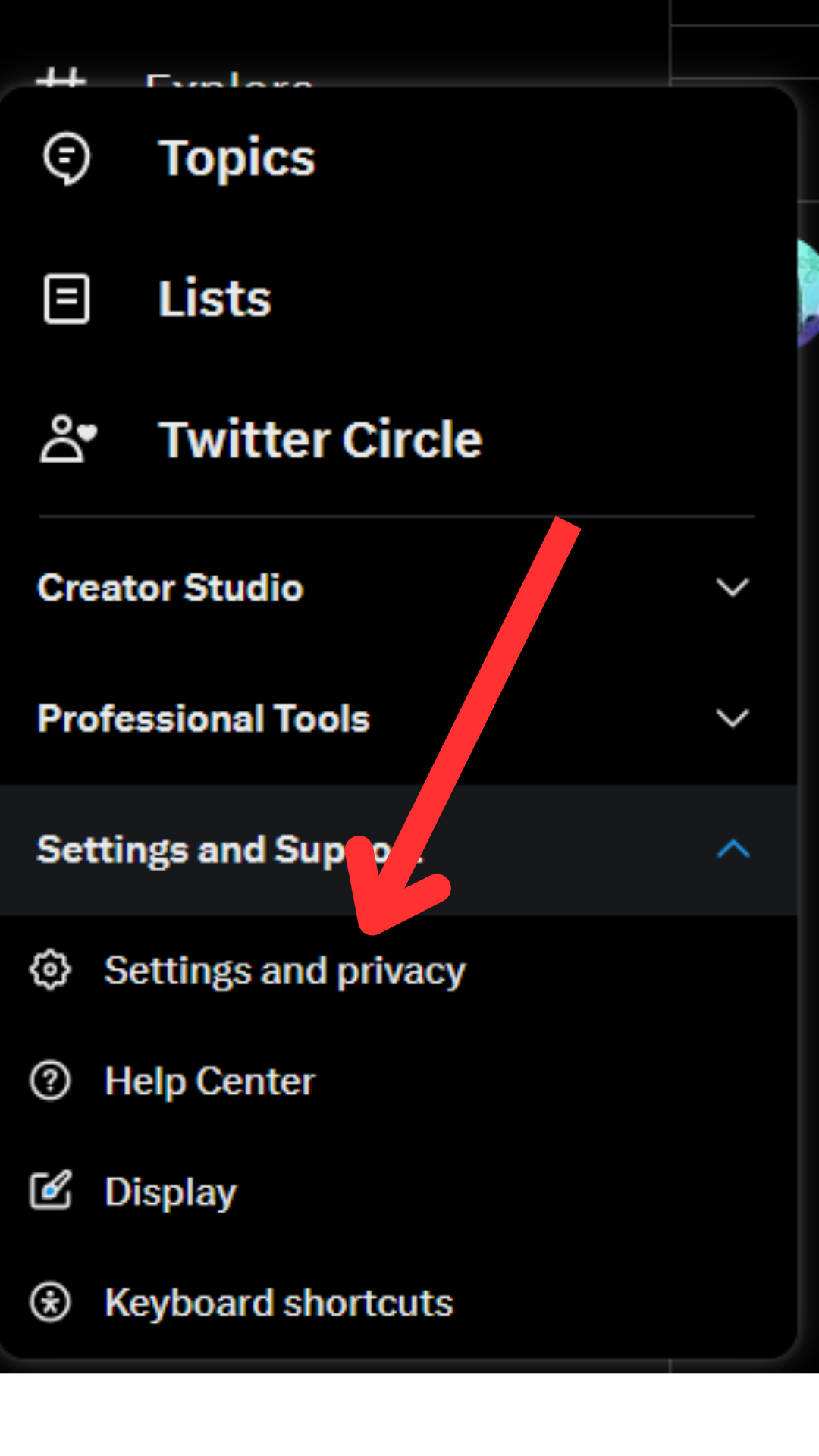Click the Settings and privacy gear icon
The image size is (819, 1456).
click(50, 970)
